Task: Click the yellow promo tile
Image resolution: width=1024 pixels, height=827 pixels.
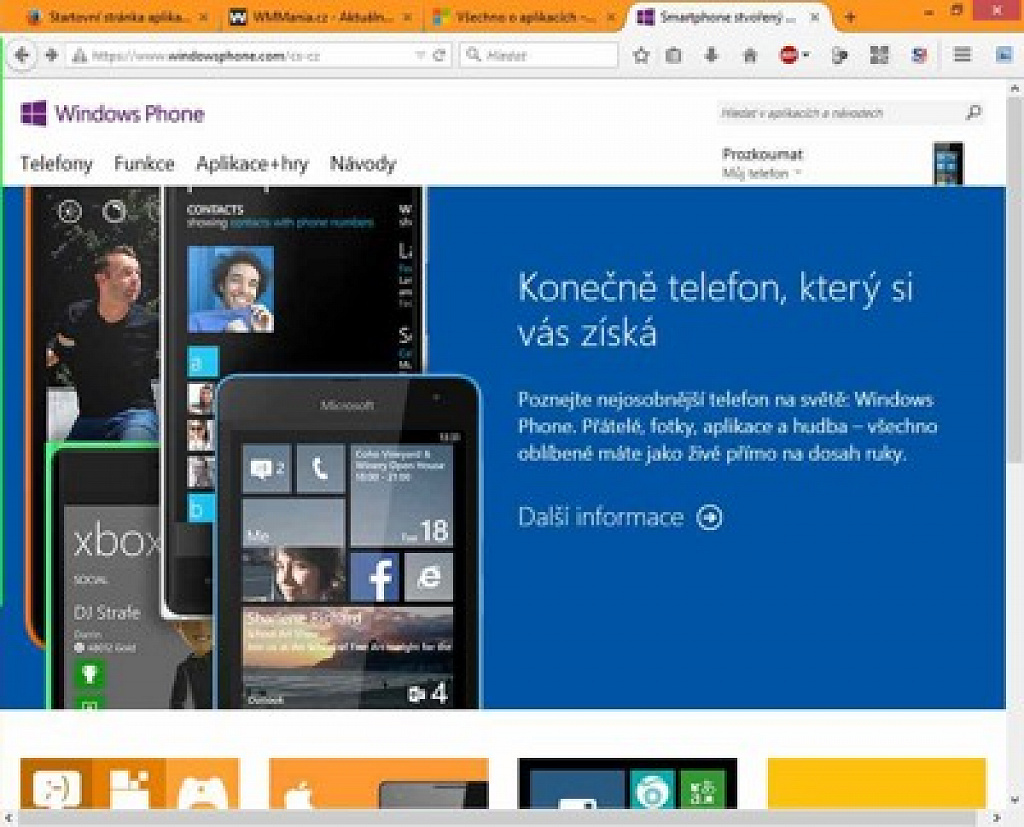Action: tap(876, 783)
